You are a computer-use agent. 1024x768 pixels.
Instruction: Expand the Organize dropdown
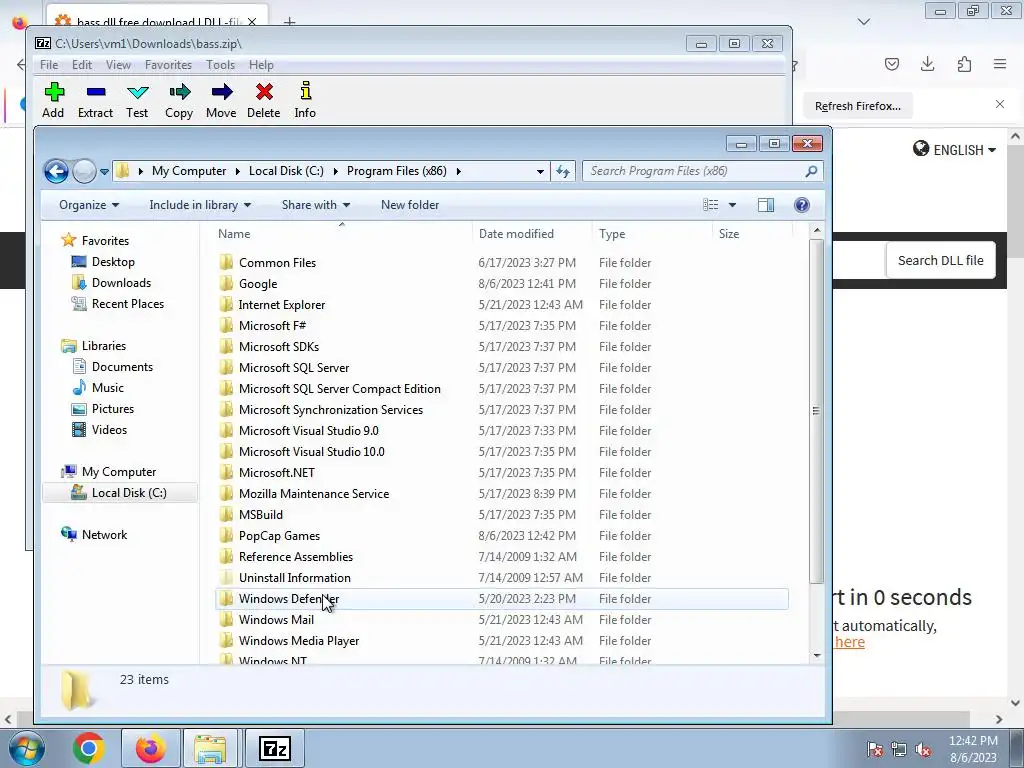89,205
